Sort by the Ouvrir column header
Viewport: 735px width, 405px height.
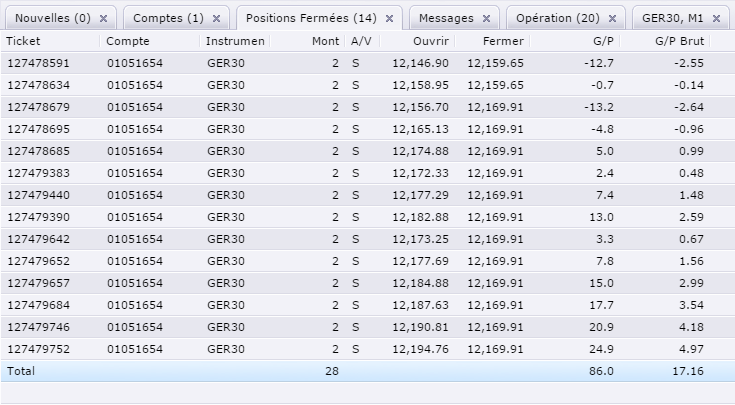[x=431, y=41]
